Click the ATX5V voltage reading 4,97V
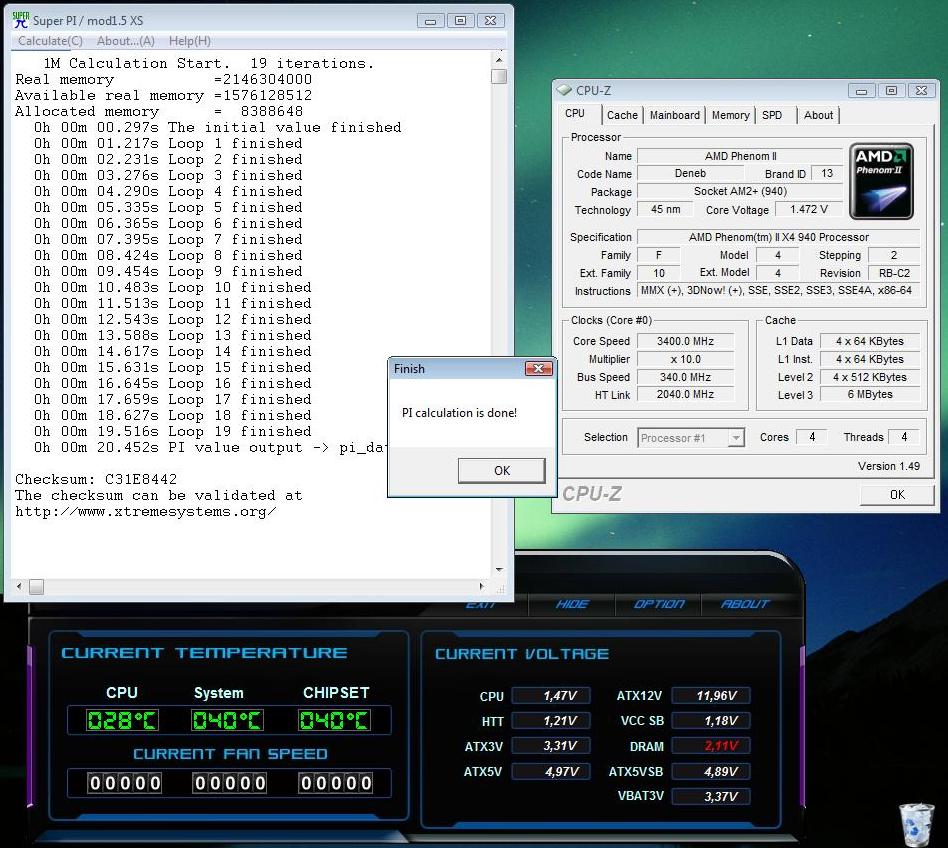The image size is (948, 848). pos(551,771)
